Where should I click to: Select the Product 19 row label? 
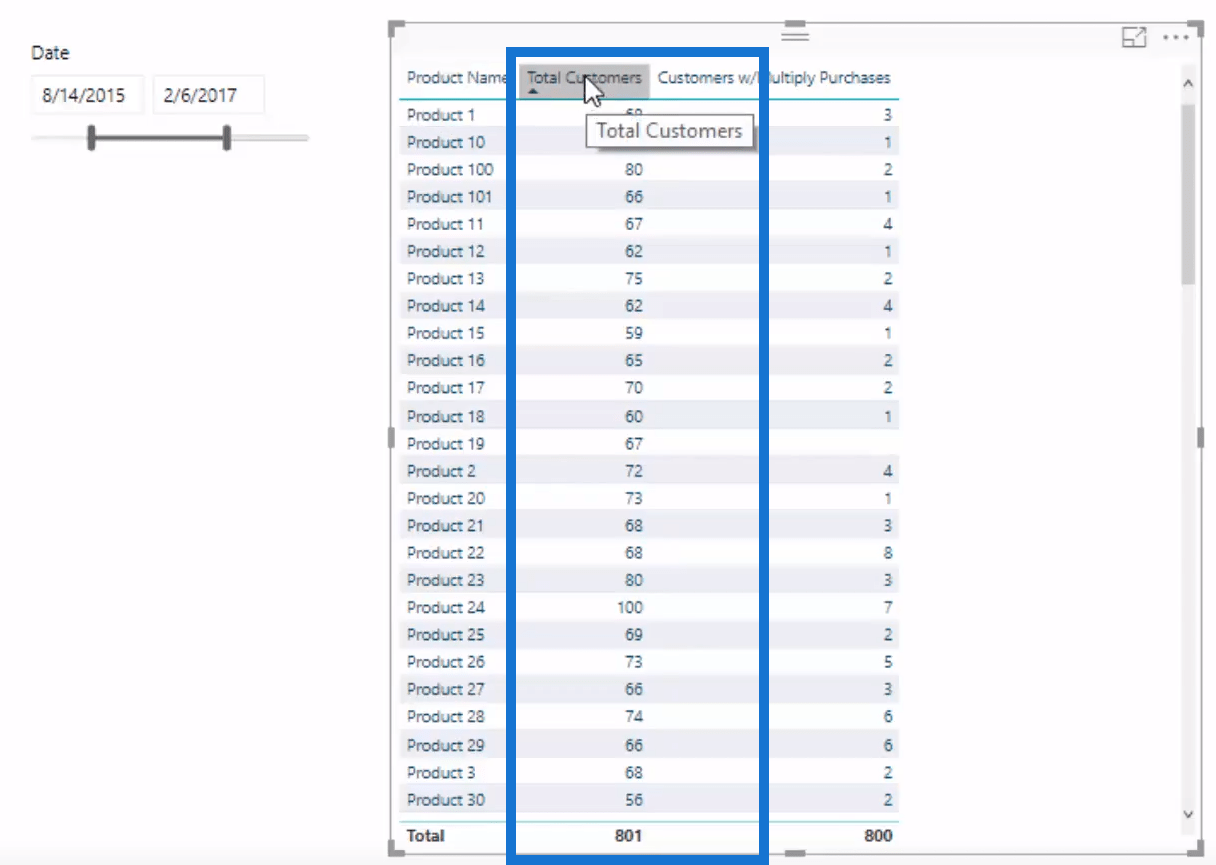tap(446, 444)
